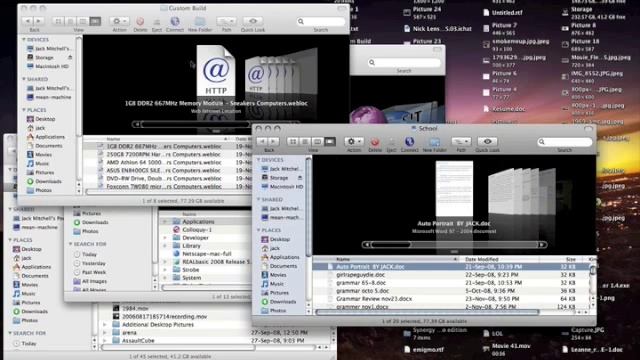The height and width of the screenshot is (360, 640).
Task: Go back in Custom Build window
Action: click(x=28, y=21)
